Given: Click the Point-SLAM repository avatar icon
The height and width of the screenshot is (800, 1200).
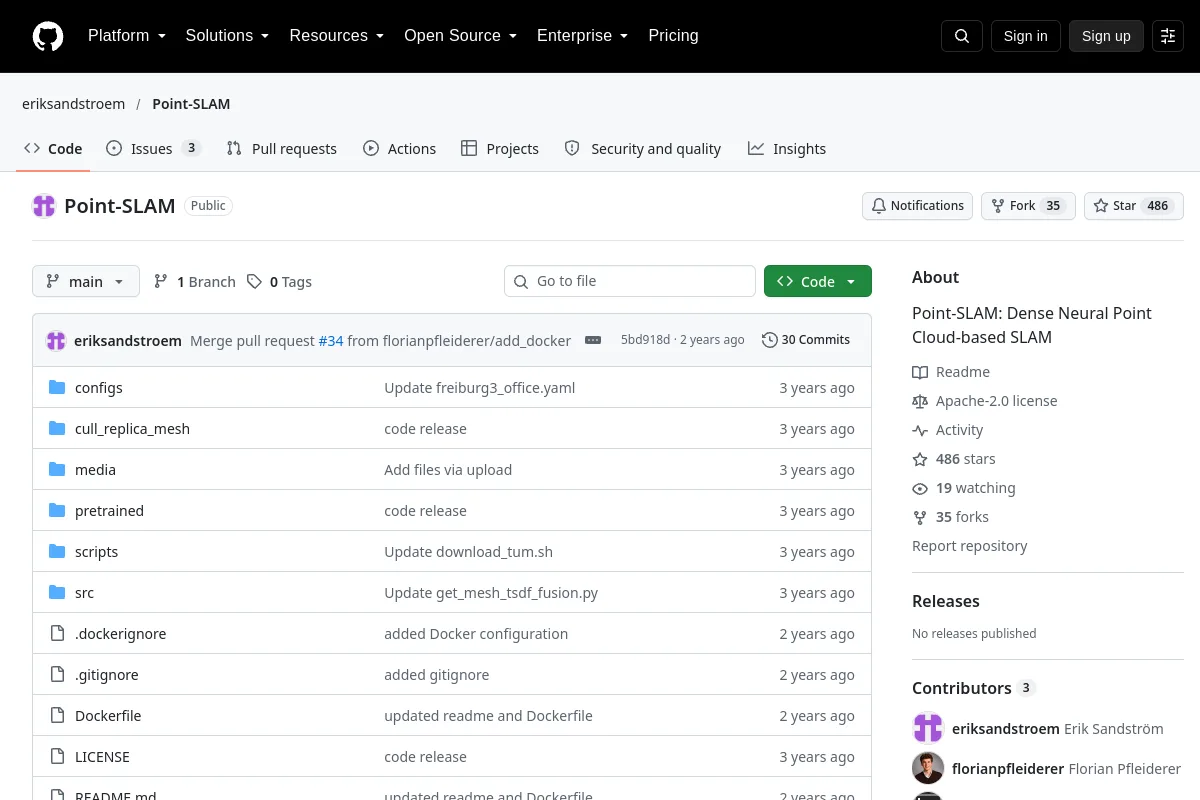Looking at the screenshot, I should coord(44,206).
